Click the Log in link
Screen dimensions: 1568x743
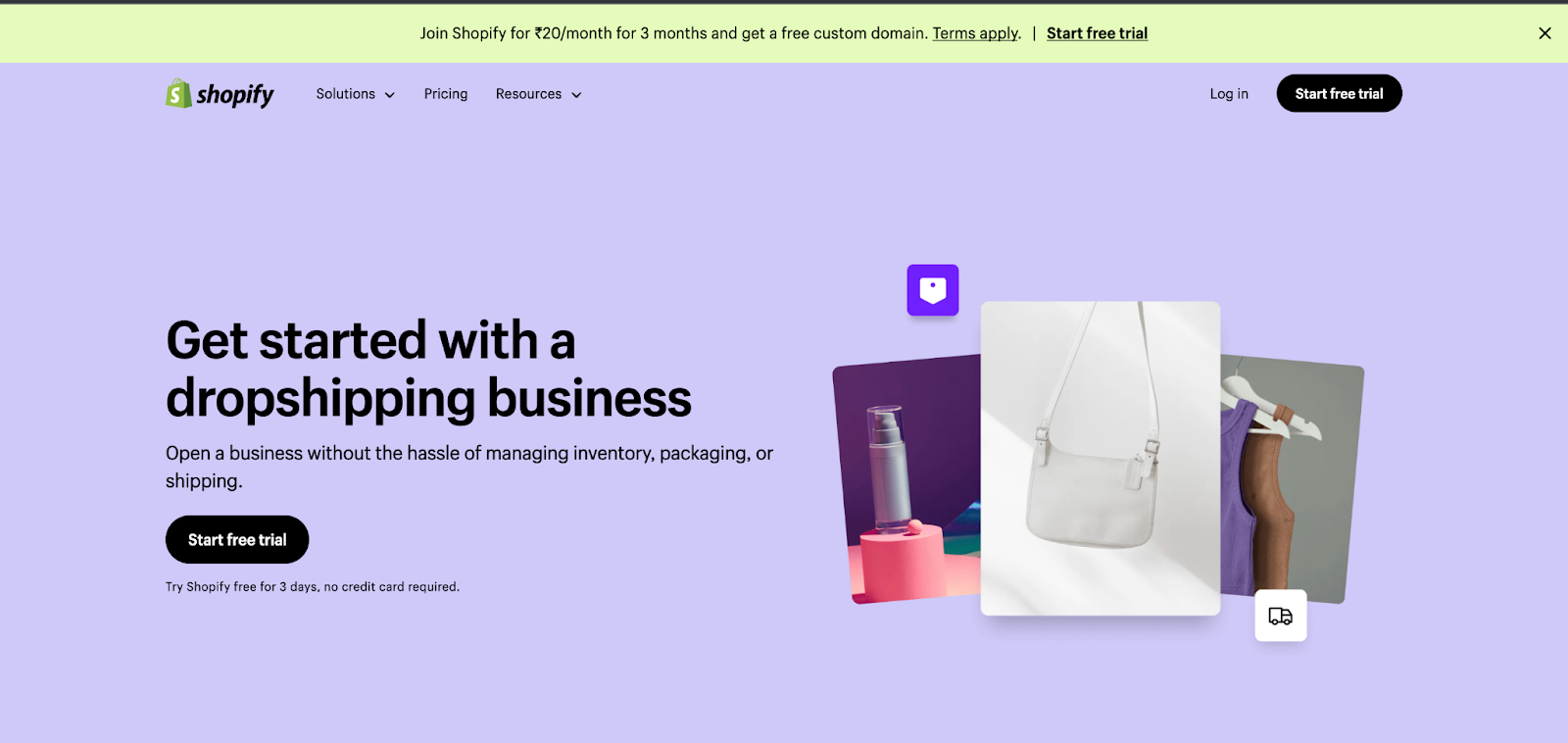pos(1229,94)
